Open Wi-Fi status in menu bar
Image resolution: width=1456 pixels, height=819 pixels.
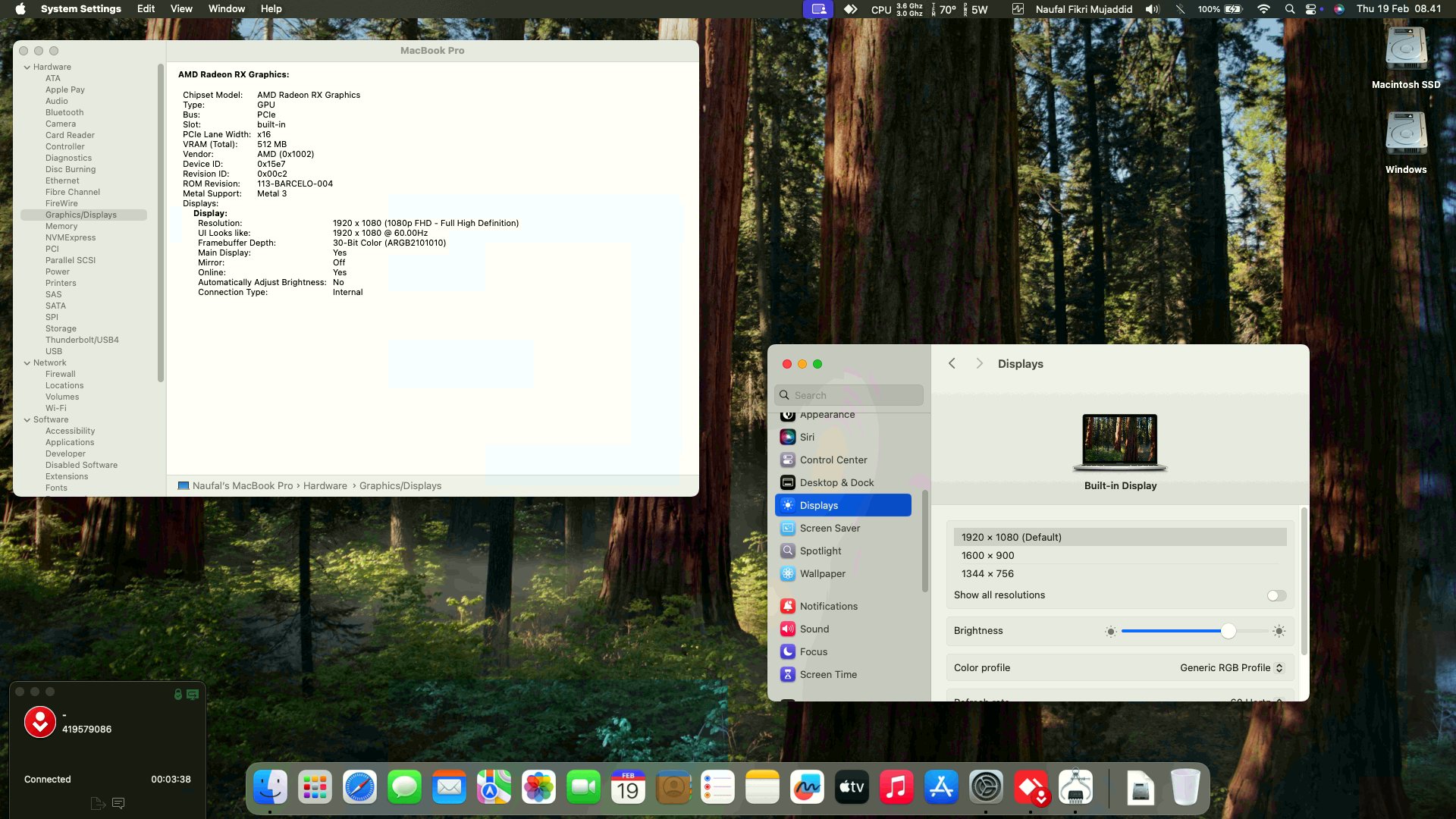[x=1263, y=9]
